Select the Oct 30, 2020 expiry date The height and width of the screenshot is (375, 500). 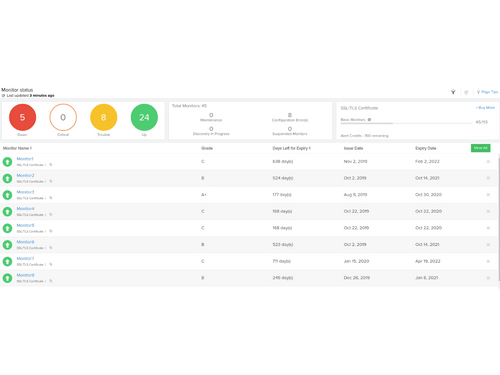428,195
